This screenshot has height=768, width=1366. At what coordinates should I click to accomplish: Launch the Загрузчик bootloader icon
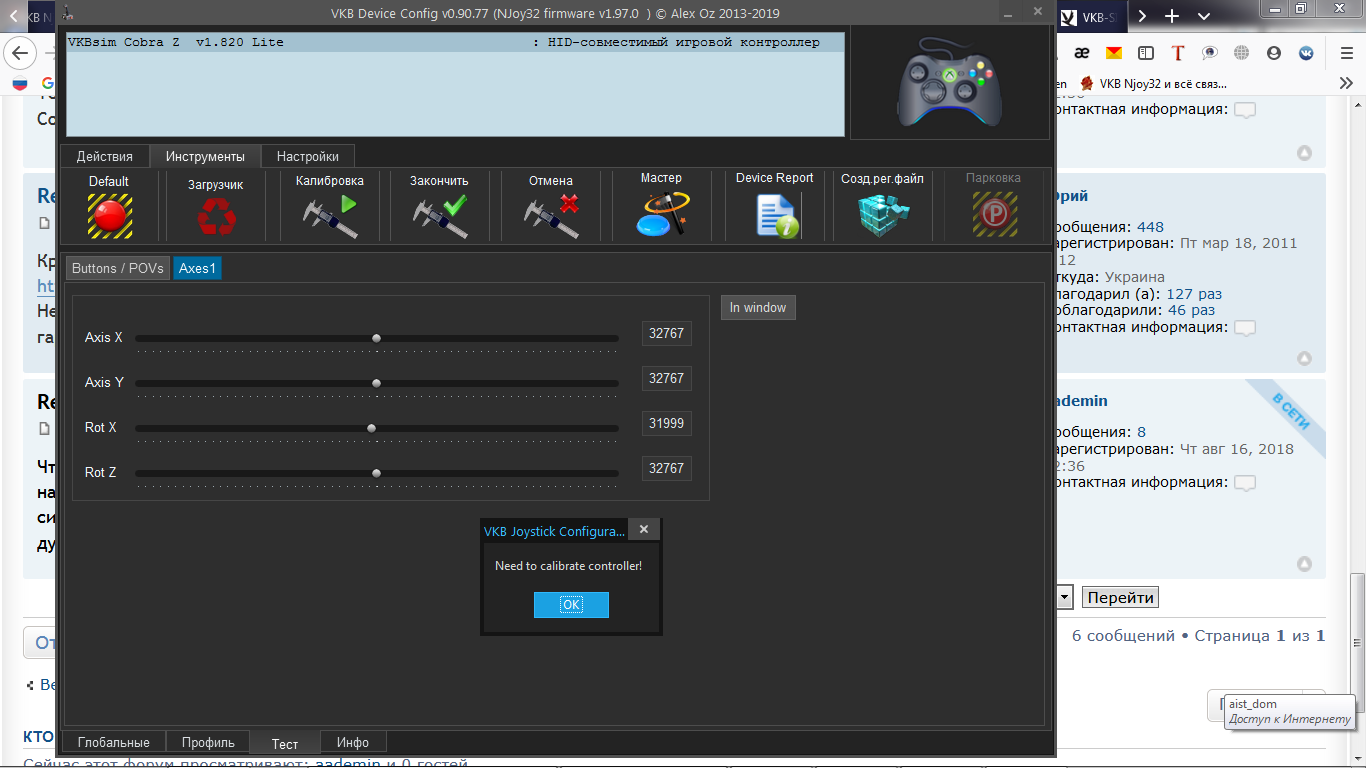(216, 215)
